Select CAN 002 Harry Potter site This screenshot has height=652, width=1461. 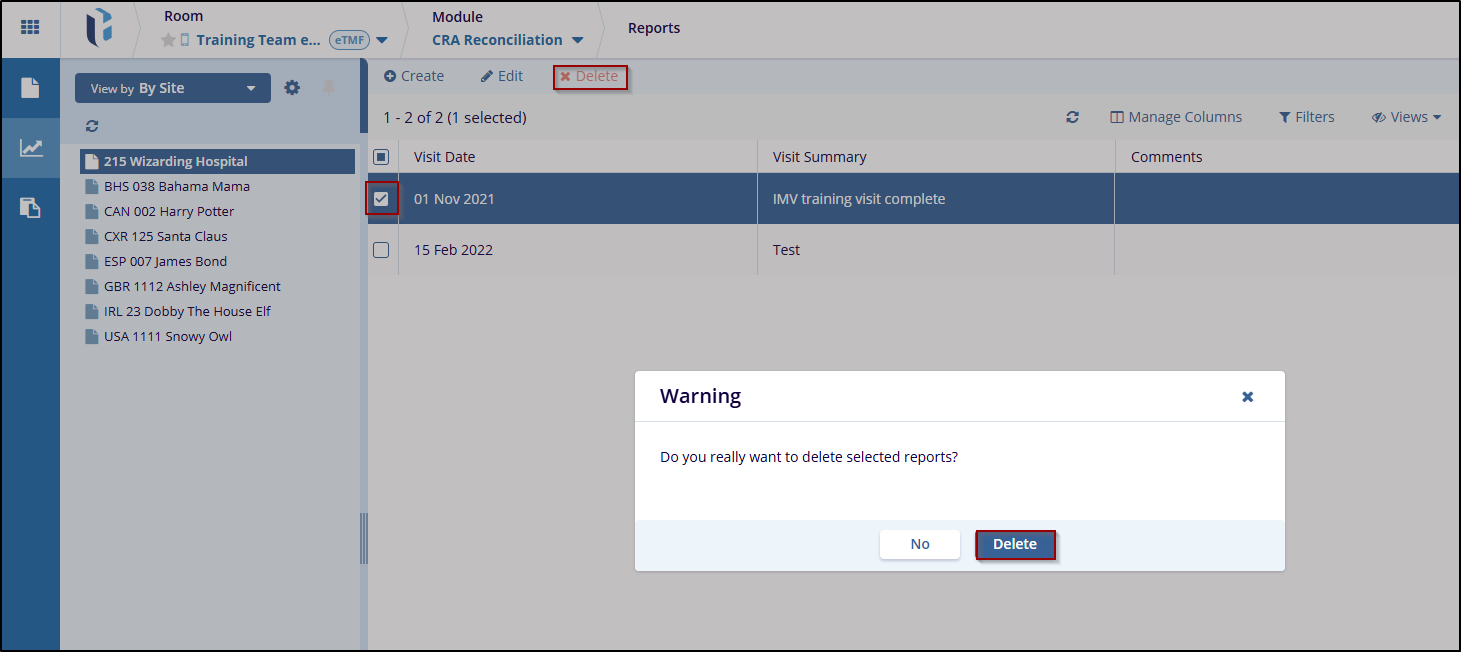tap(168, 211)
